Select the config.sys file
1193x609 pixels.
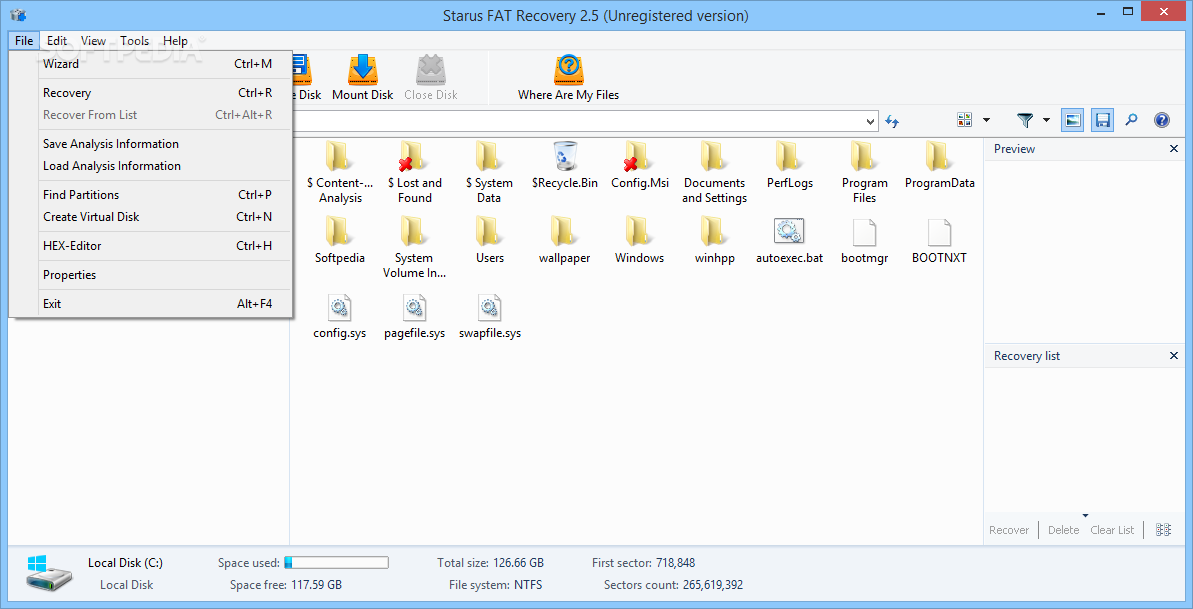(x=340, y=315)
